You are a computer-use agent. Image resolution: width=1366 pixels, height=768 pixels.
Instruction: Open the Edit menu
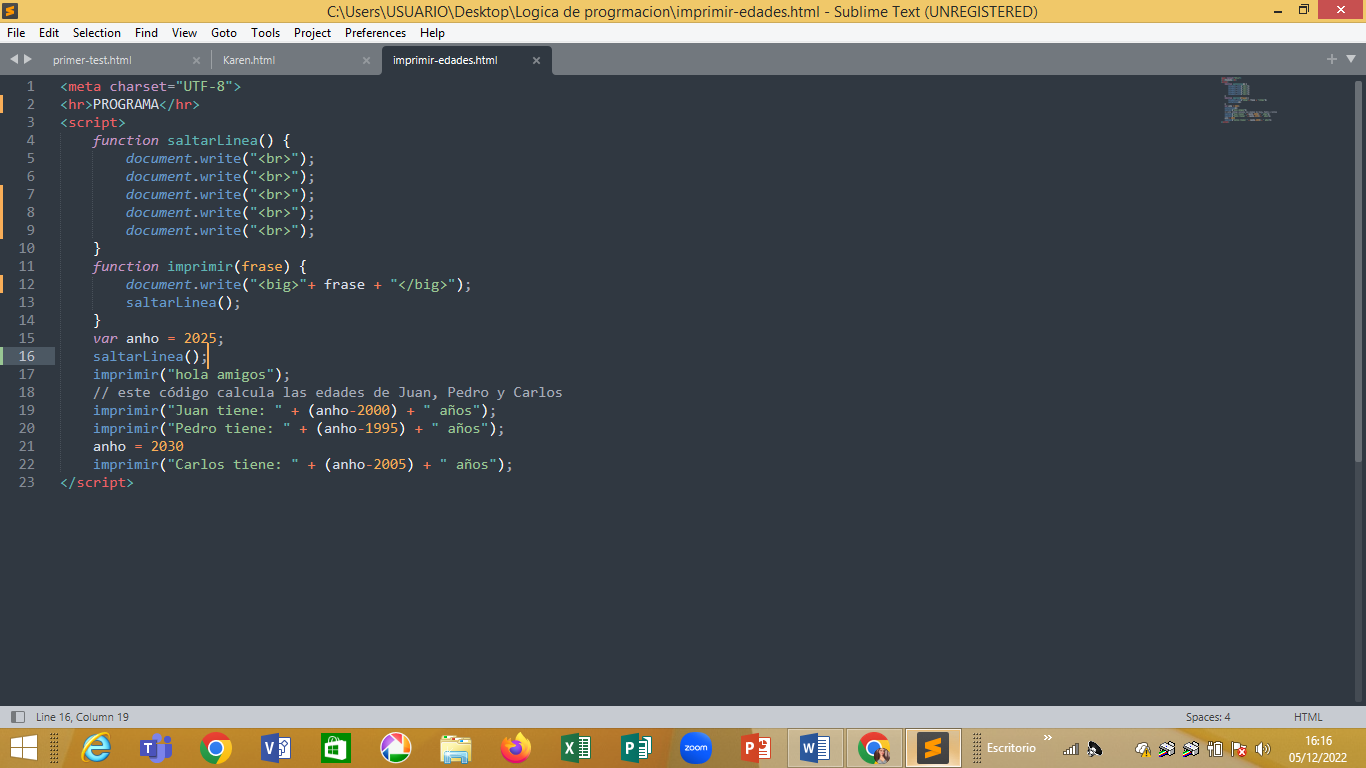pos(49,33)
